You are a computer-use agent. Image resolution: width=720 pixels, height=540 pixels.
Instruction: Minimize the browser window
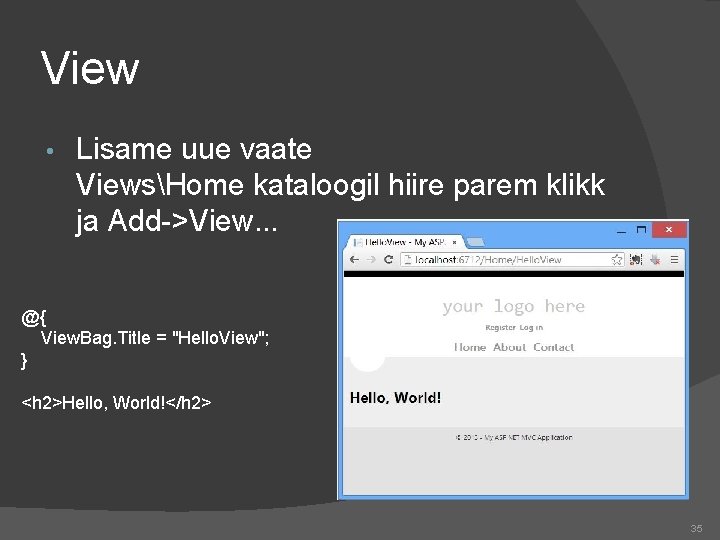point(621,230)
